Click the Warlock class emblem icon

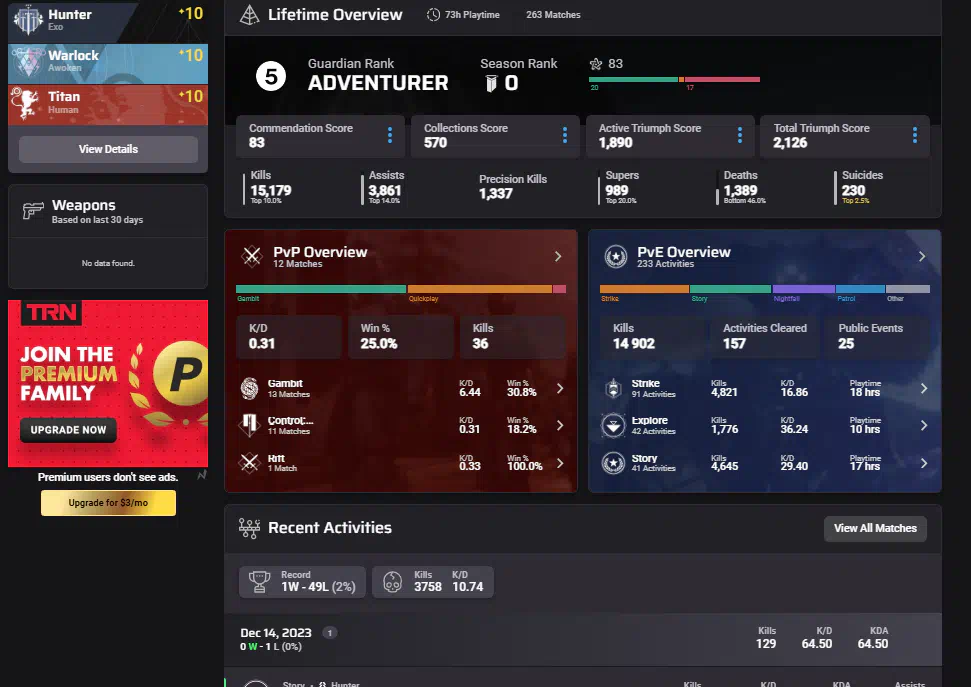(29, 62)
